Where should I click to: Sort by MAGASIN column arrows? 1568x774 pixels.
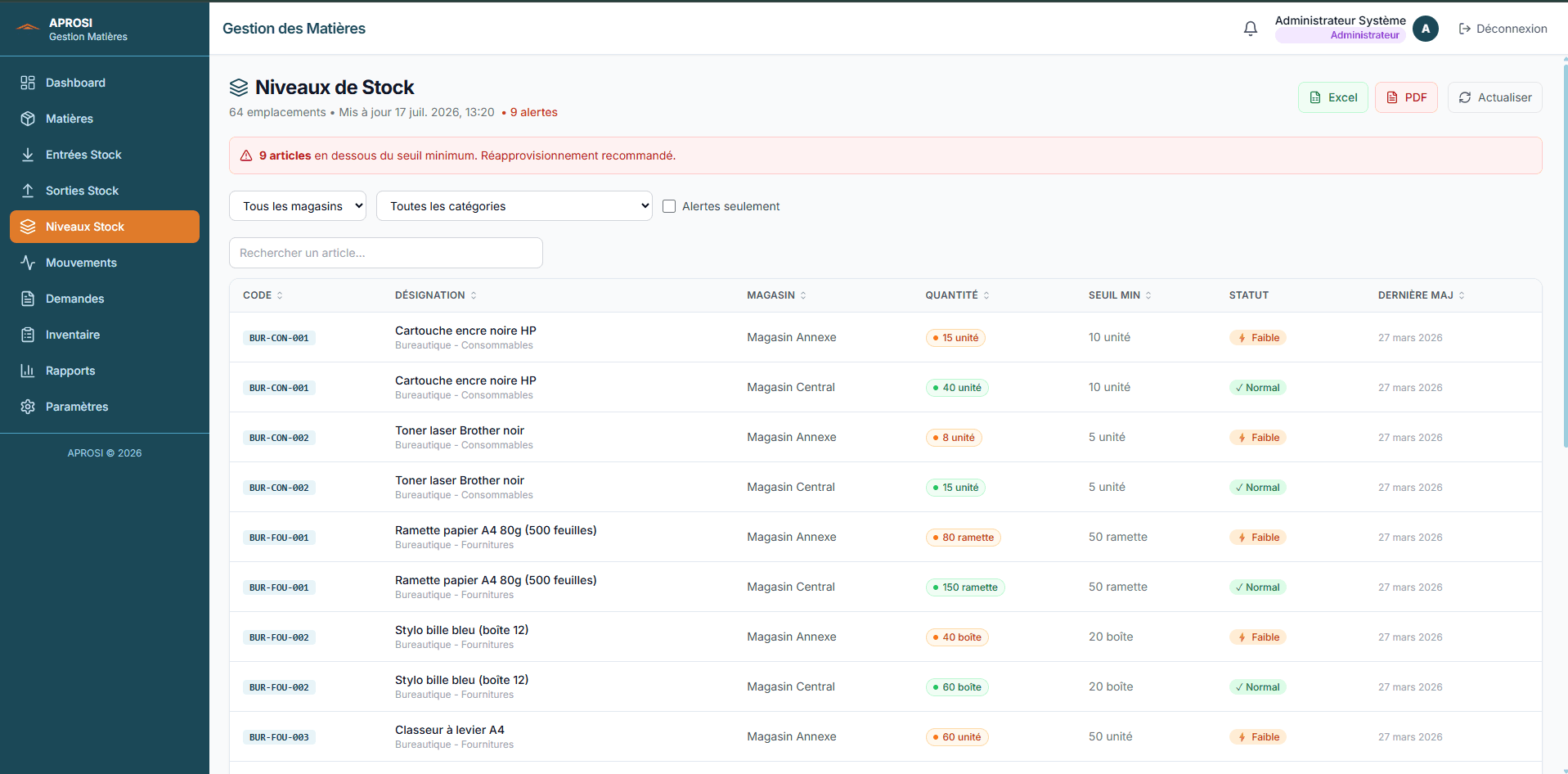tap(803, 295)
